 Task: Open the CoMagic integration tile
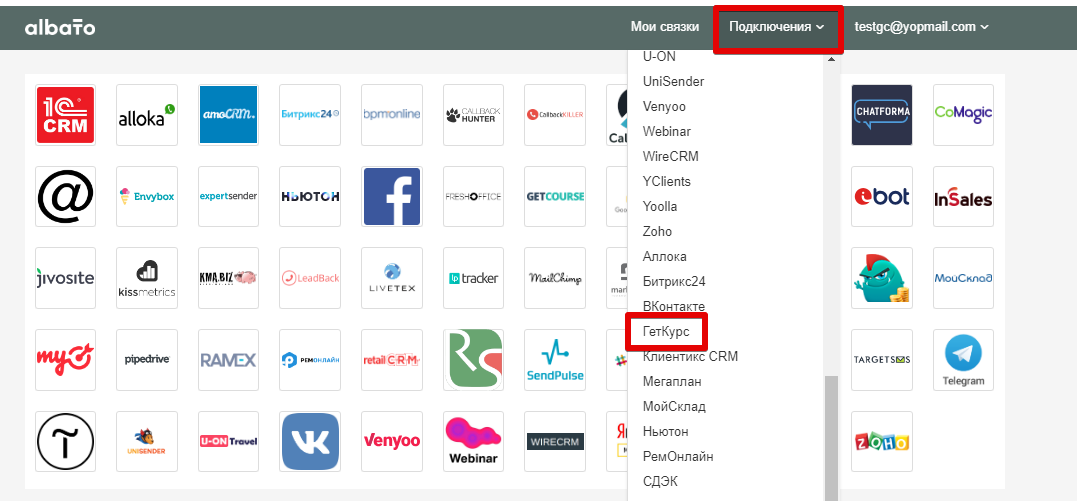(x=963, y=115)
